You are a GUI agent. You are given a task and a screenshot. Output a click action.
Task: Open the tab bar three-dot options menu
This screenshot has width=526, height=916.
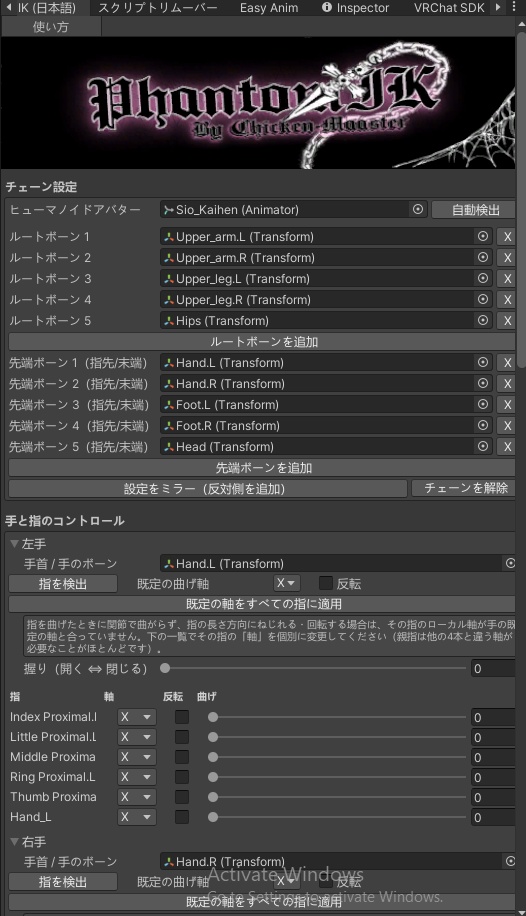click(x=514, y=8)
